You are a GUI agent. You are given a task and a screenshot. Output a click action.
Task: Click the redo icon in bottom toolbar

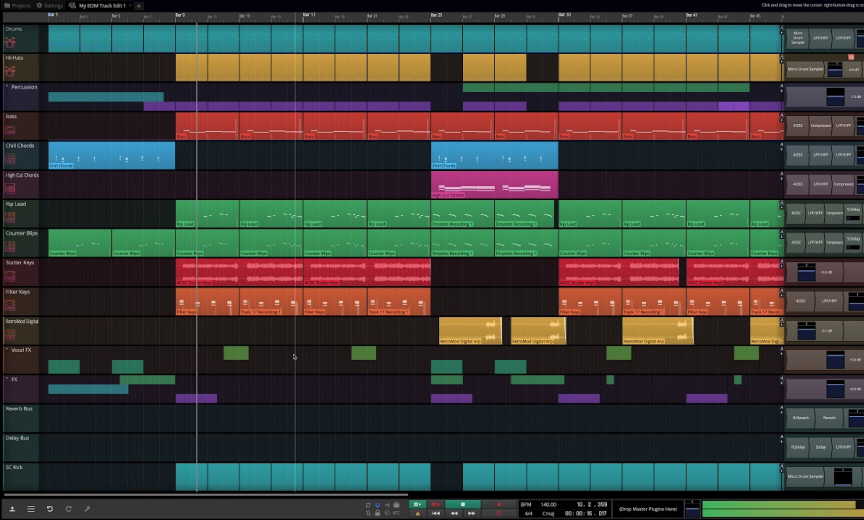coord(69,509)
